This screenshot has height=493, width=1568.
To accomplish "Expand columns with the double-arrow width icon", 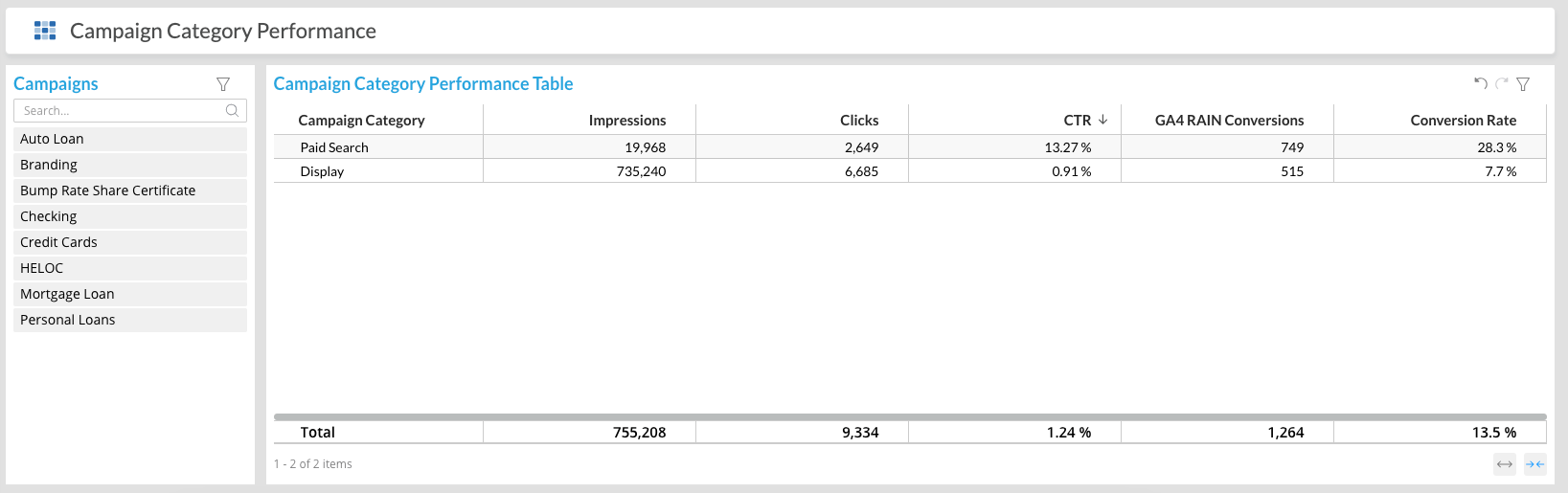I will [x=1505, y=464].
